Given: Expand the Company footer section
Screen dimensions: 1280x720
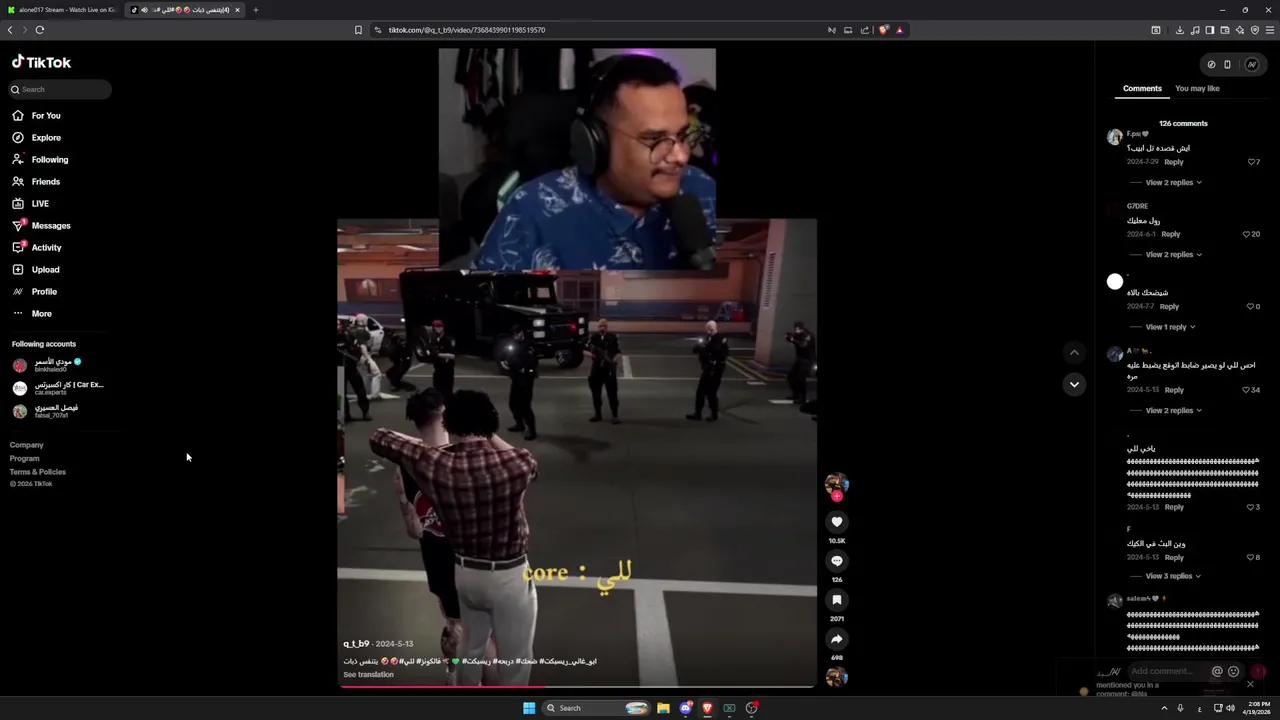Looking at the screenshot, I should click(x=27, y=445).
